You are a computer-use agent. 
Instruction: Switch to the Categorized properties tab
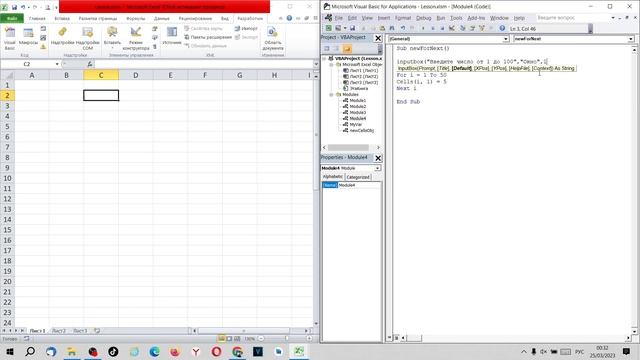(x=358, y=177)
